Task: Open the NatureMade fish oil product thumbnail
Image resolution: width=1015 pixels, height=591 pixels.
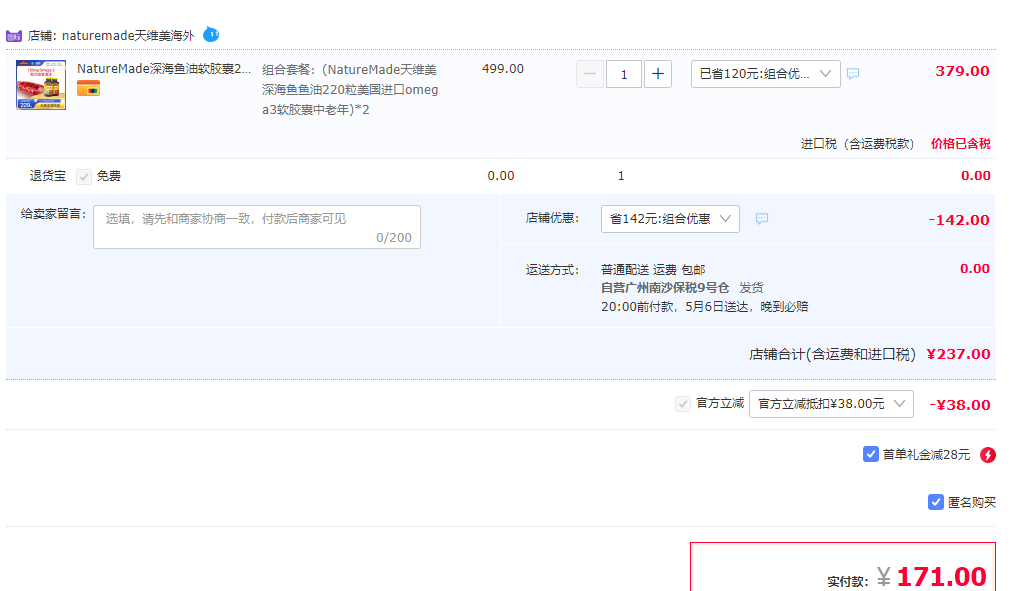Action: 41,85
